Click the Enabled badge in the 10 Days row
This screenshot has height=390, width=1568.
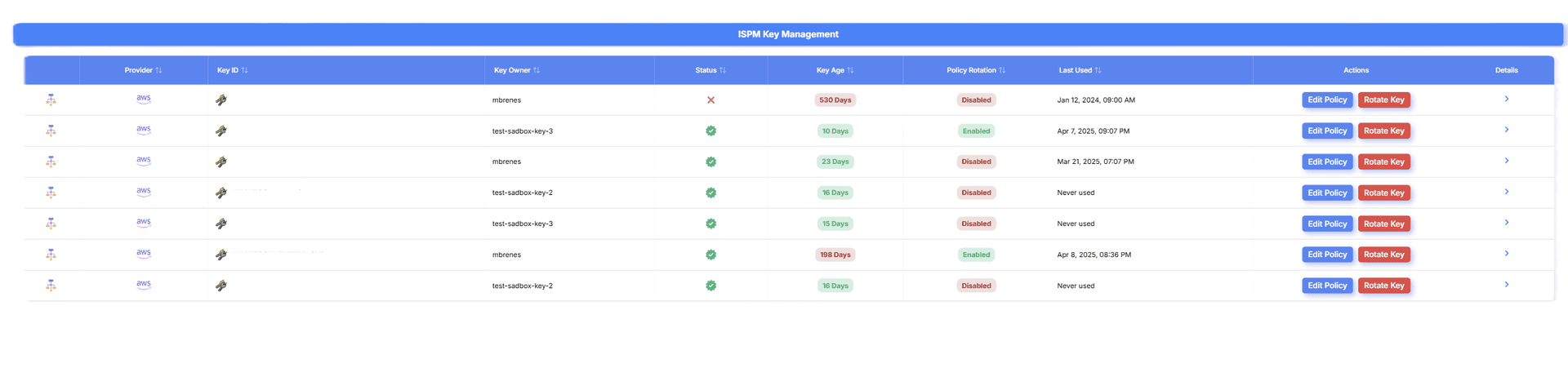[976, 131]
